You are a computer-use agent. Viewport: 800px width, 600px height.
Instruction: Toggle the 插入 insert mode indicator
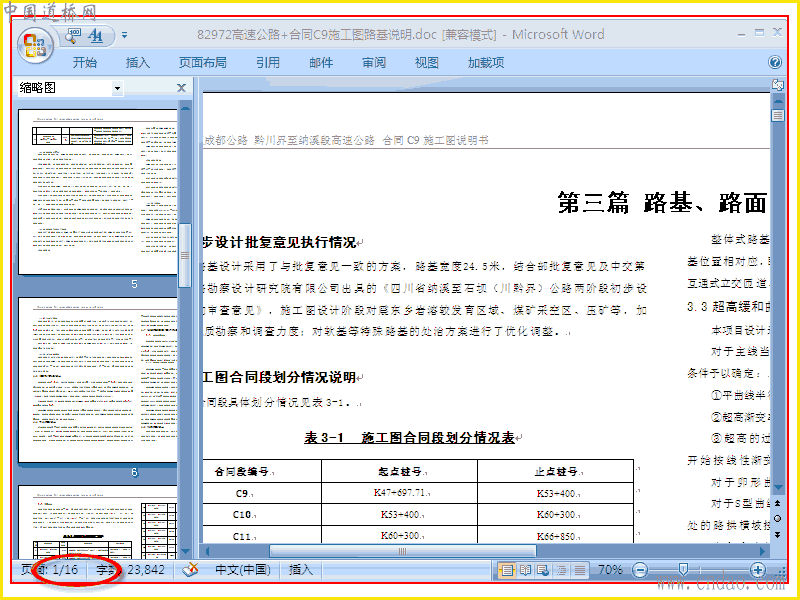coord(301,569)
